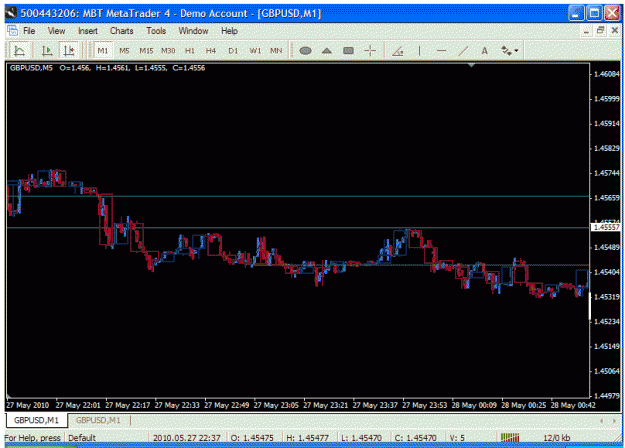The width and height of the screenshot is (625, 448).
Task: Click the L: 1.45470 status value
Action: click(362, 438)
